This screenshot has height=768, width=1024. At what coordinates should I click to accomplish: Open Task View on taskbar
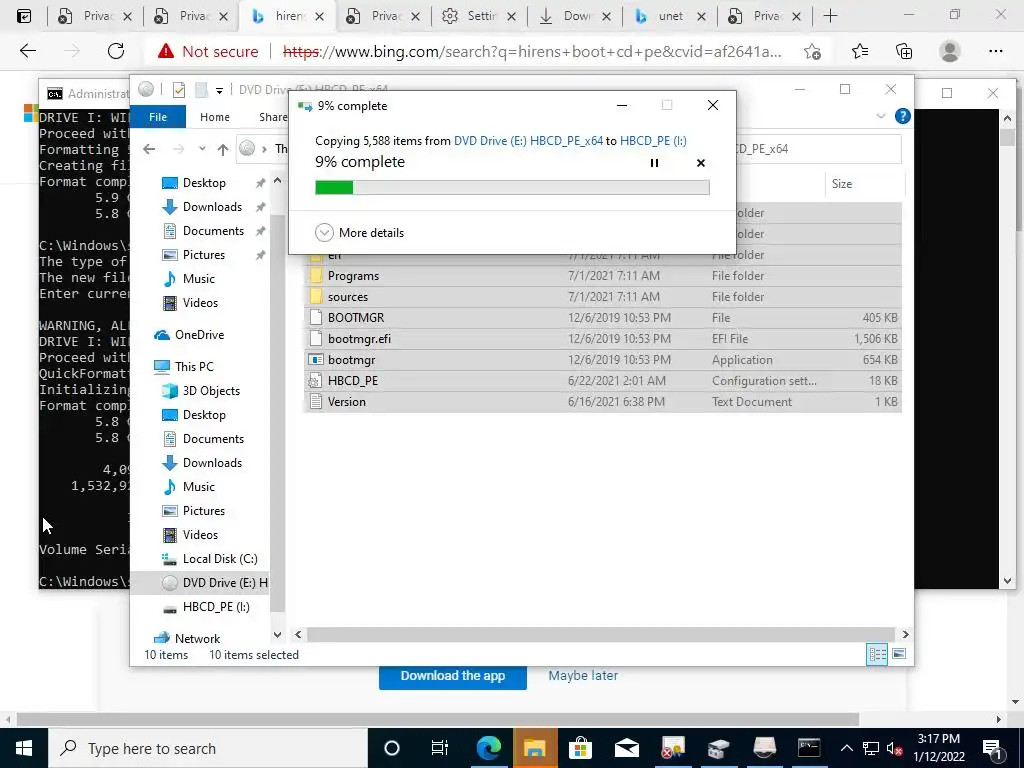[x=440, y=748]
